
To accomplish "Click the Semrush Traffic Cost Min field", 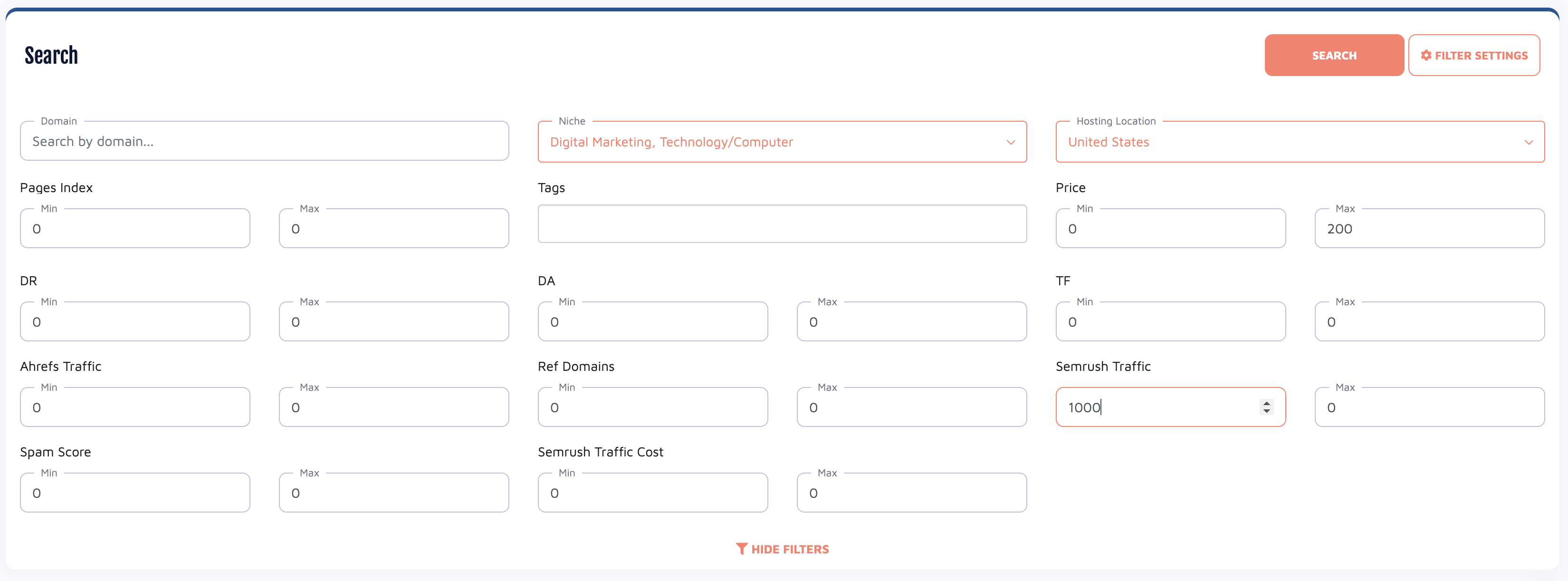I will click(652, 493).
